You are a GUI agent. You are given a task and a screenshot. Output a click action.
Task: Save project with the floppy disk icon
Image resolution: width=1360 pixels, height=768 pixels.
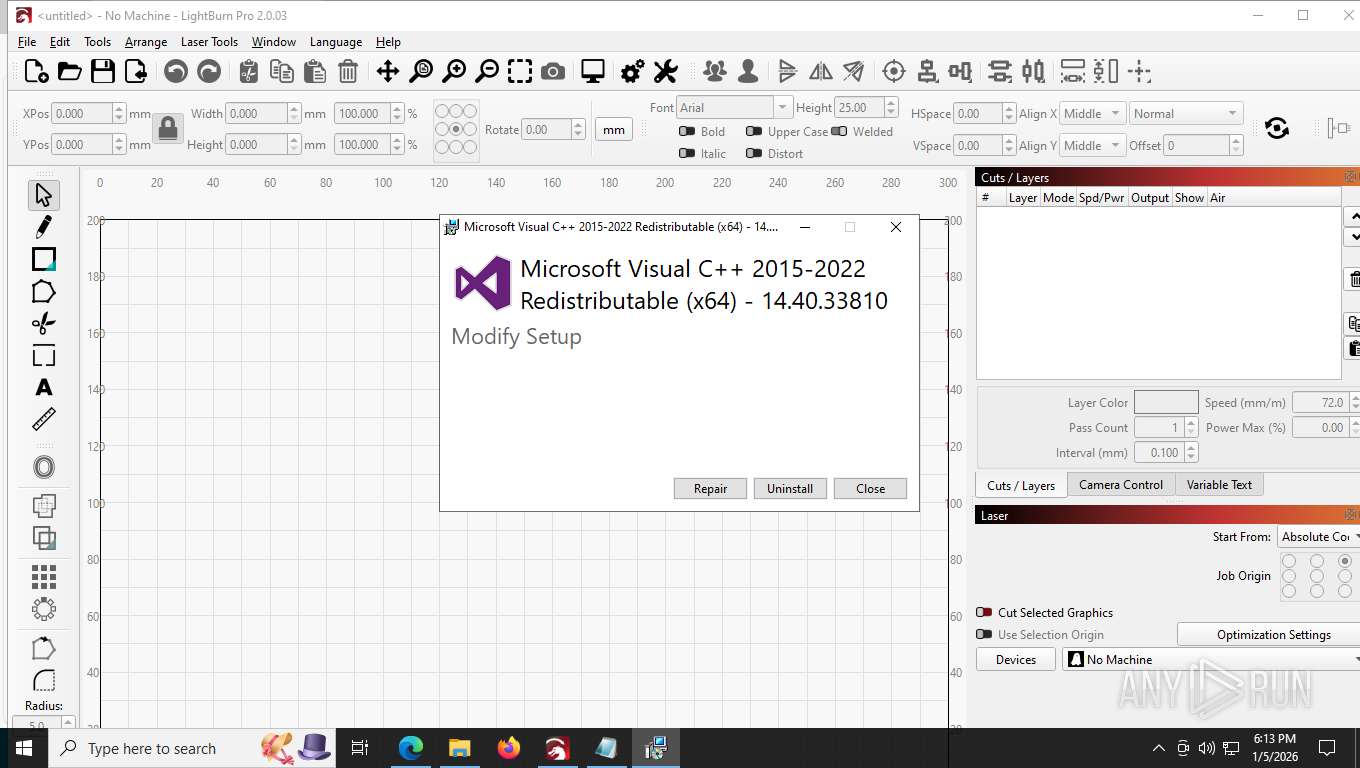click(102, 71)
